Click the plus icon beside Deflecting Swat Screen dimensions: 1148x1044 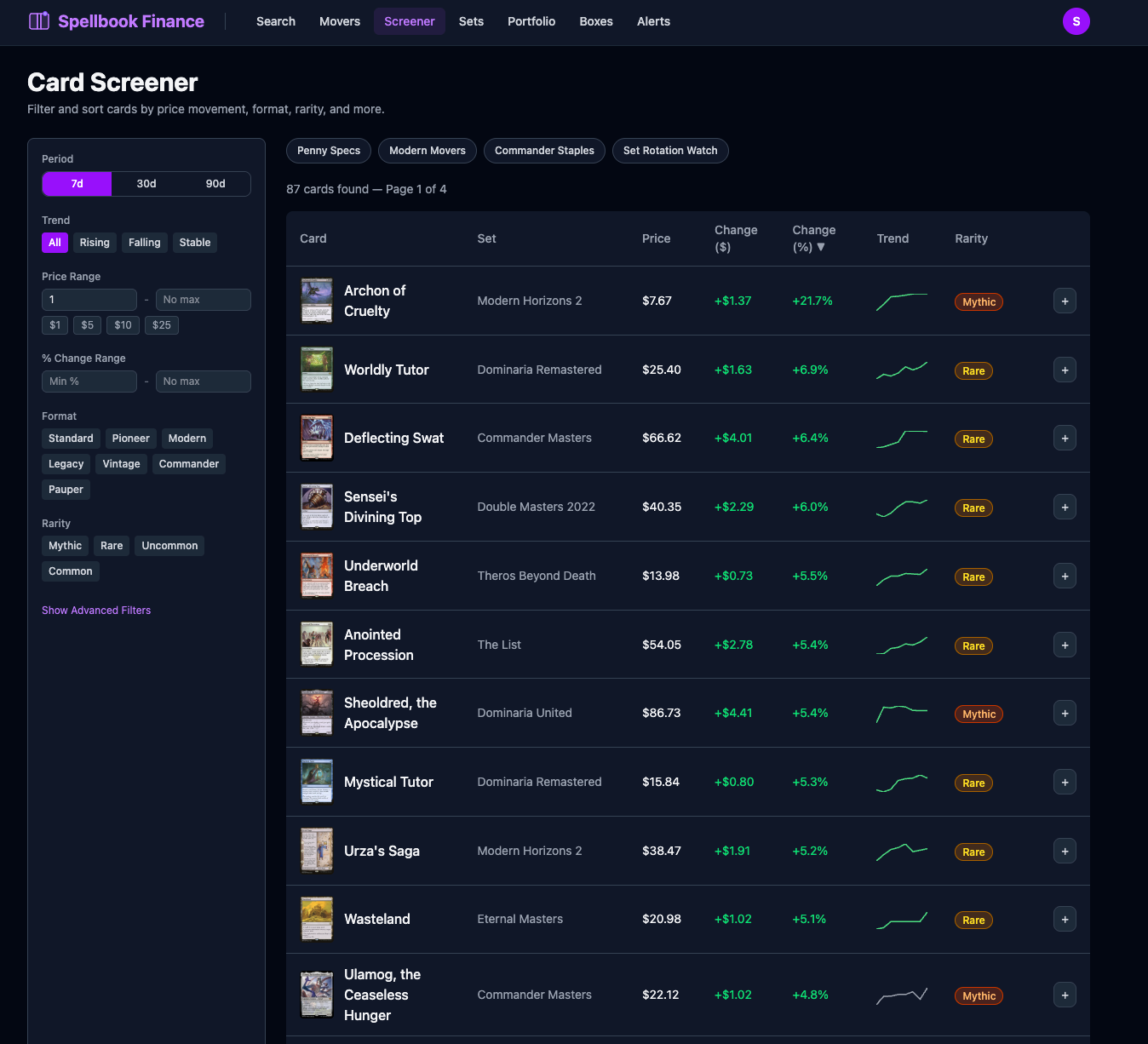[x=1065, y=438]
